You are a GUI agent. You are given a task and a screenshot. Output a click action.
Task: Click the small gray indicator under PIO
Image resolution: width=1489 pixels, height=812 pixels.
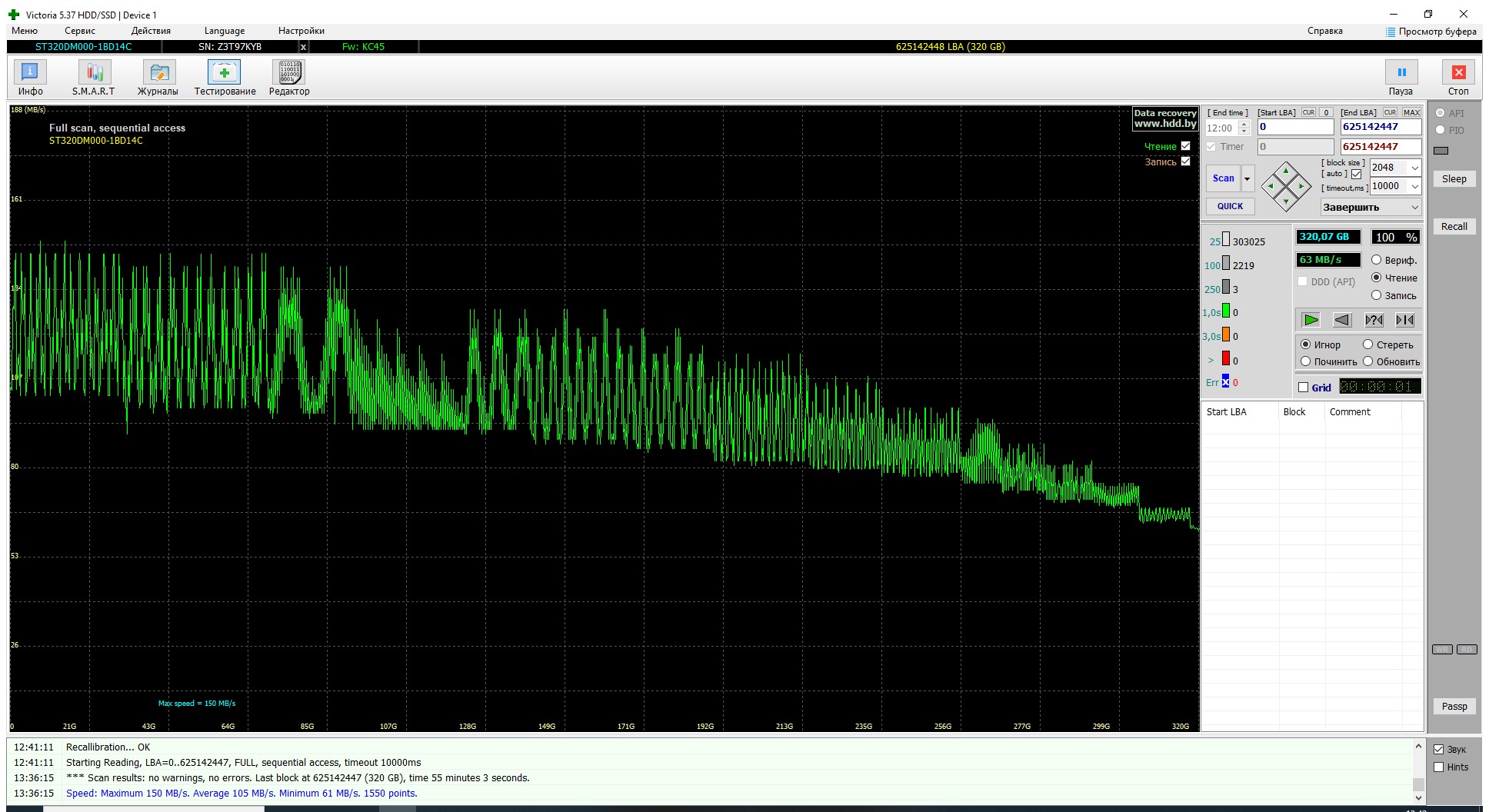tap(1441, 151)
